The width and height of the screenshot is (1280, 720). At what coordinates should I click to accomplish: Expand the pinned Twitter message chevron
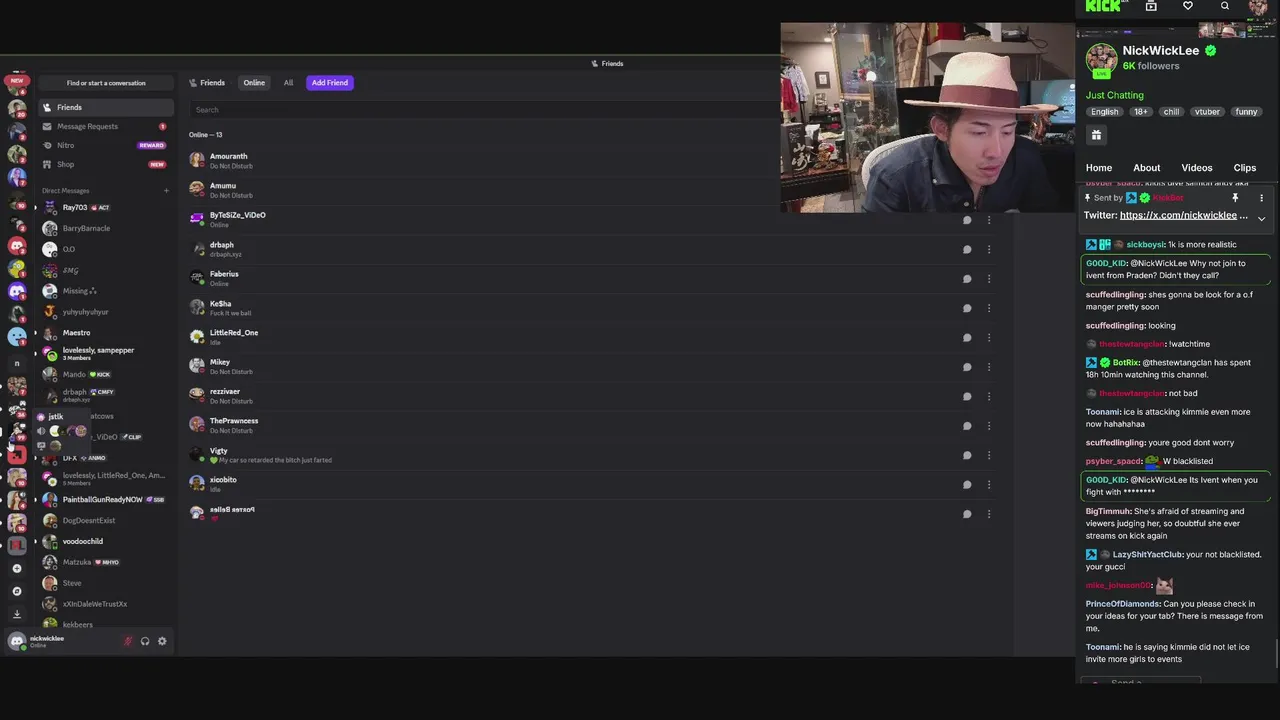tap(1261, 218)
